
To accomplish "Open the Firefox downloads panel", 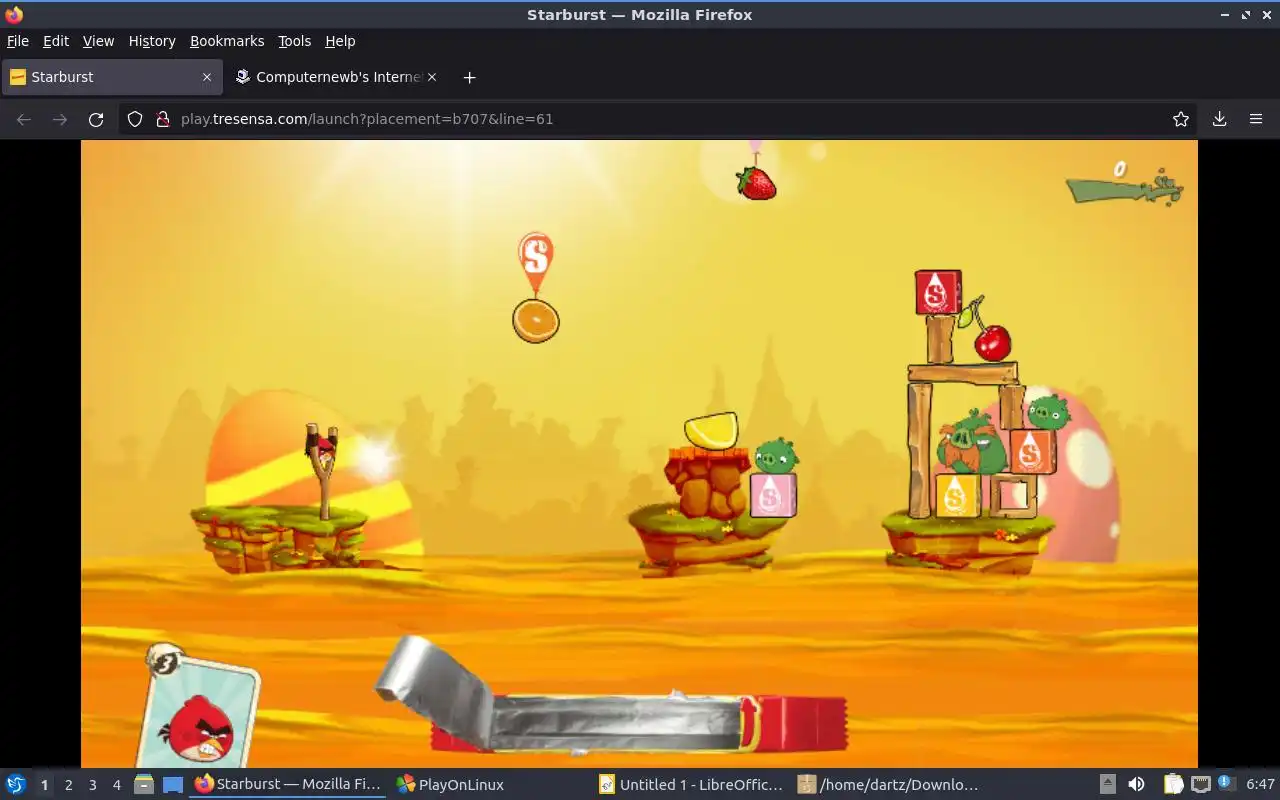I will [1219, 119].
